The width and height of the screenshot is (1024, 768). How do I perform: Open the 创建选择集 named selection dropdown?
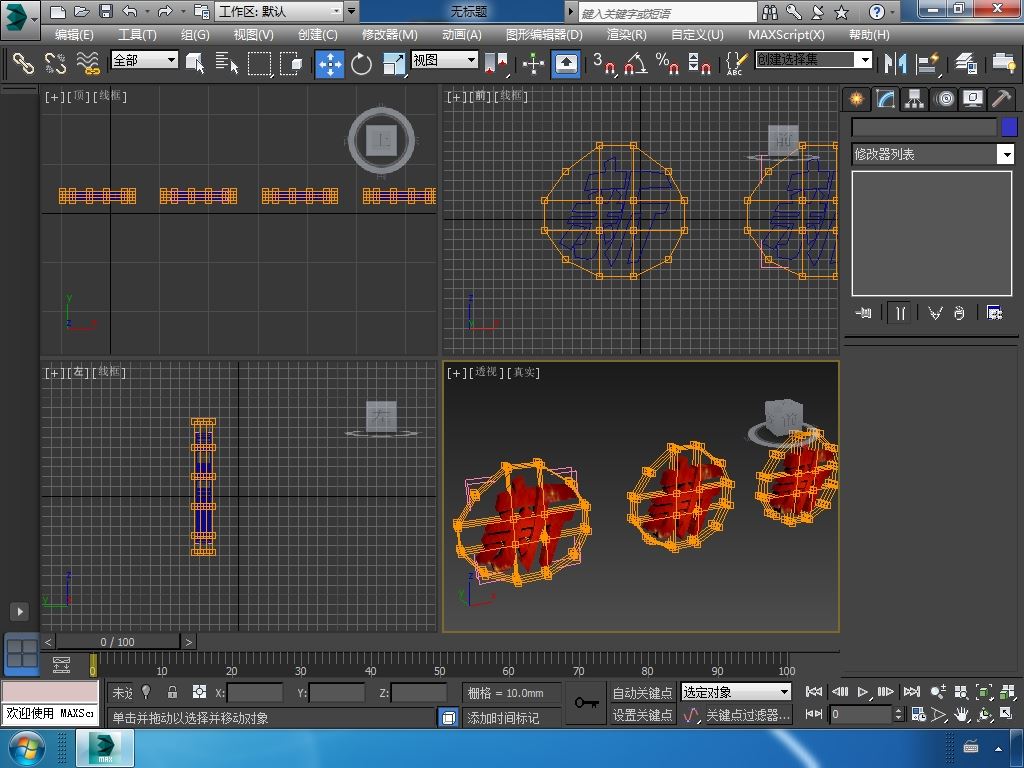814,60
